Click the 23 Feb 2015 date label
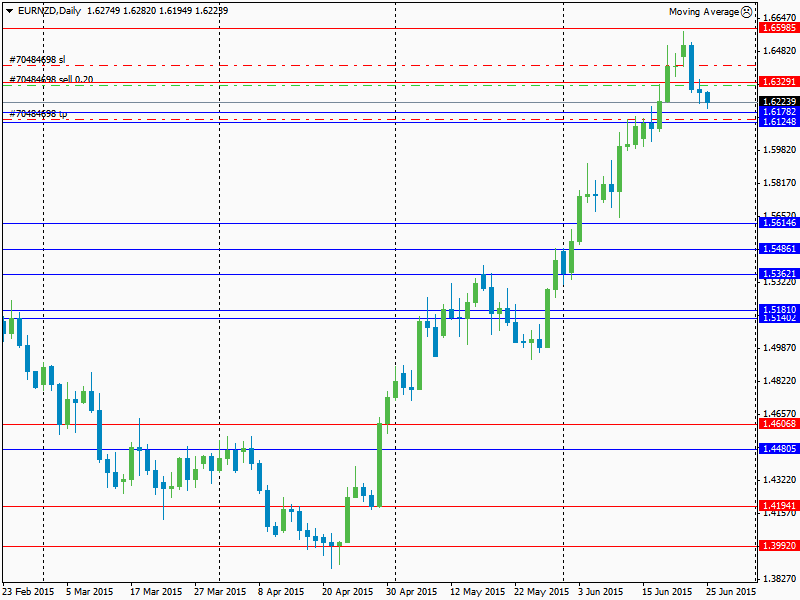The height and width of the screenshot is (600, 800). click(x=28, y=592)
